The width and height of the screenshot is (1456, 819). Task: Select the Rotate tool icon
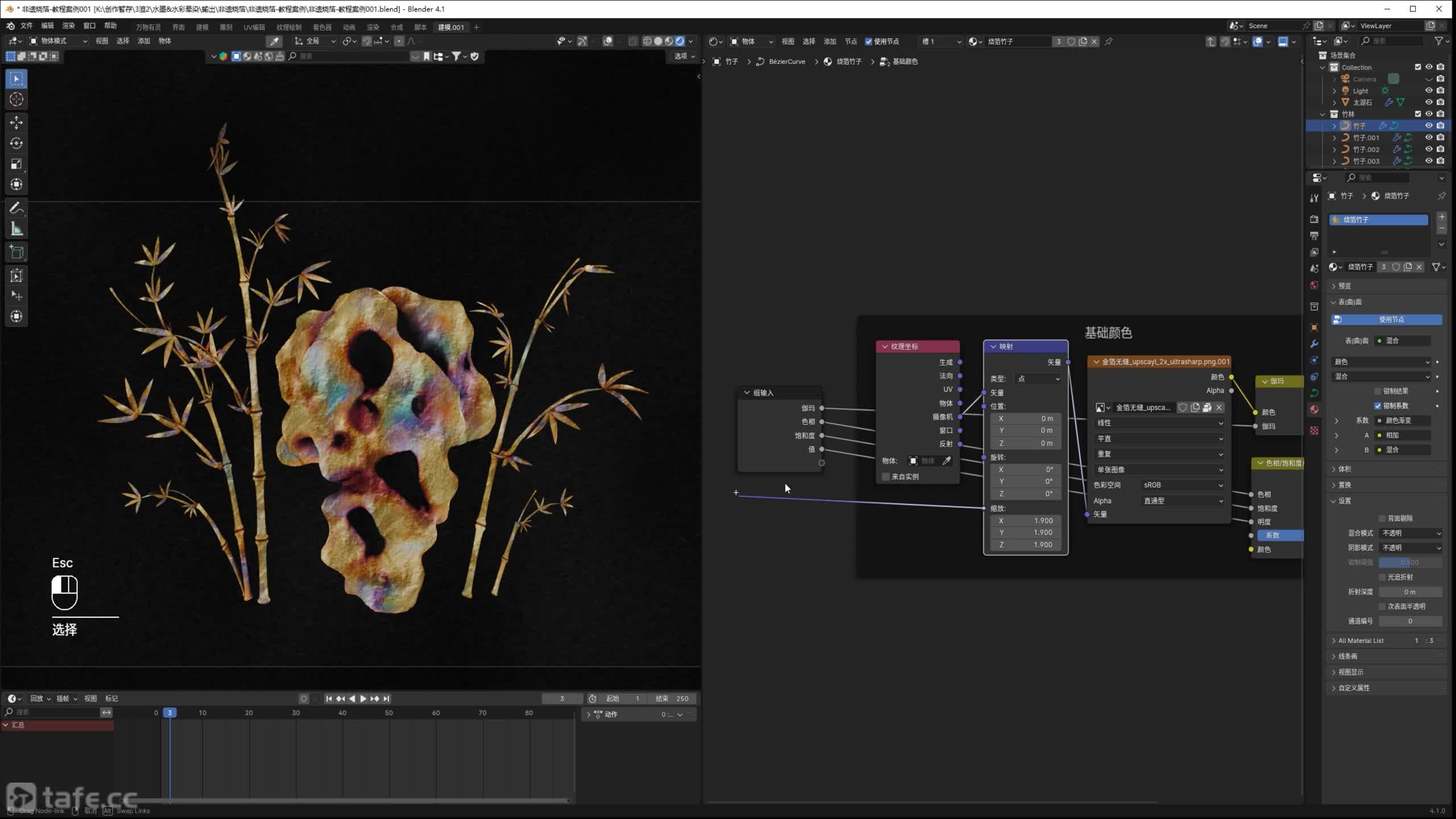(x=16, y=143)
